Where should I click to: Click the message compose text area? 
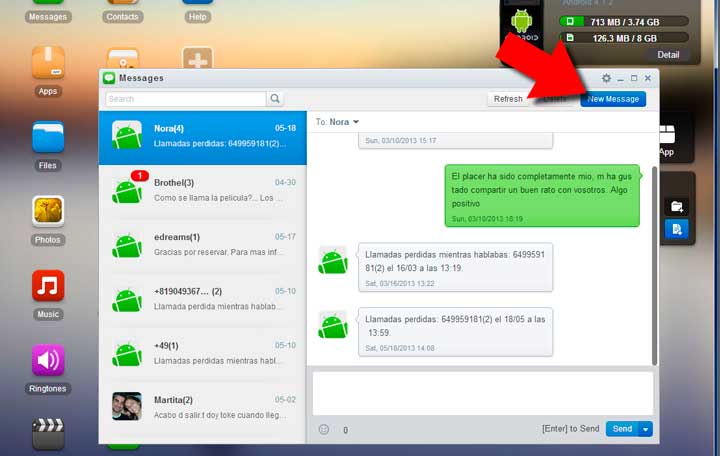[483, 394]
